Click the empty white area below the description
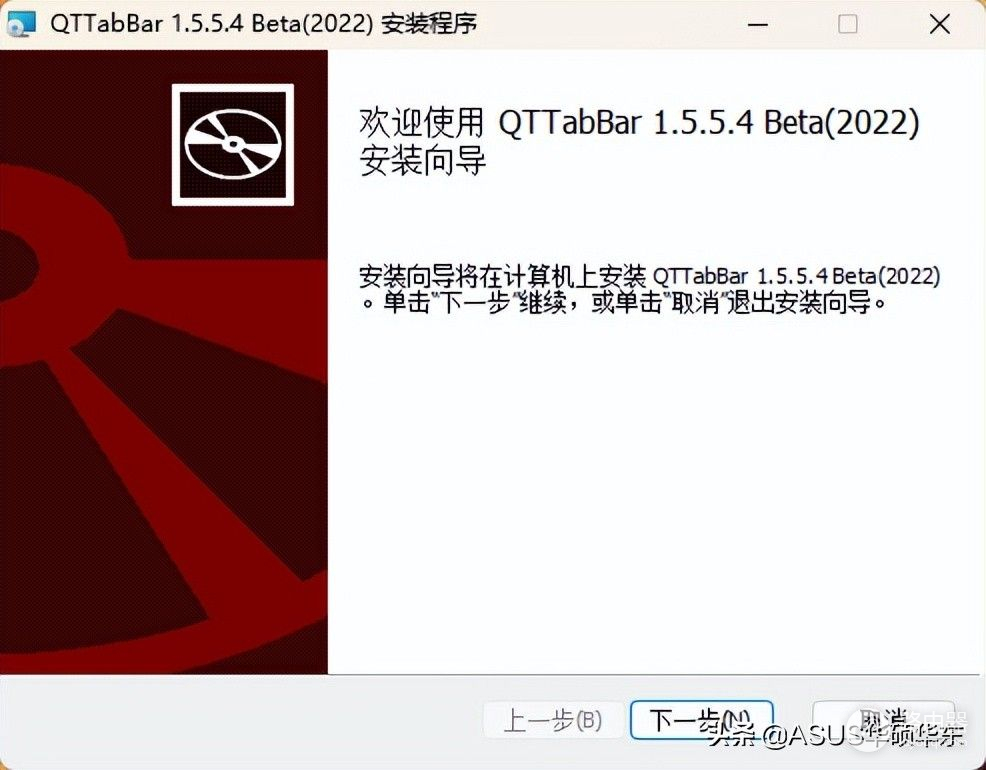Viewport: 986px width, 770px height. (x=656, y=490)
